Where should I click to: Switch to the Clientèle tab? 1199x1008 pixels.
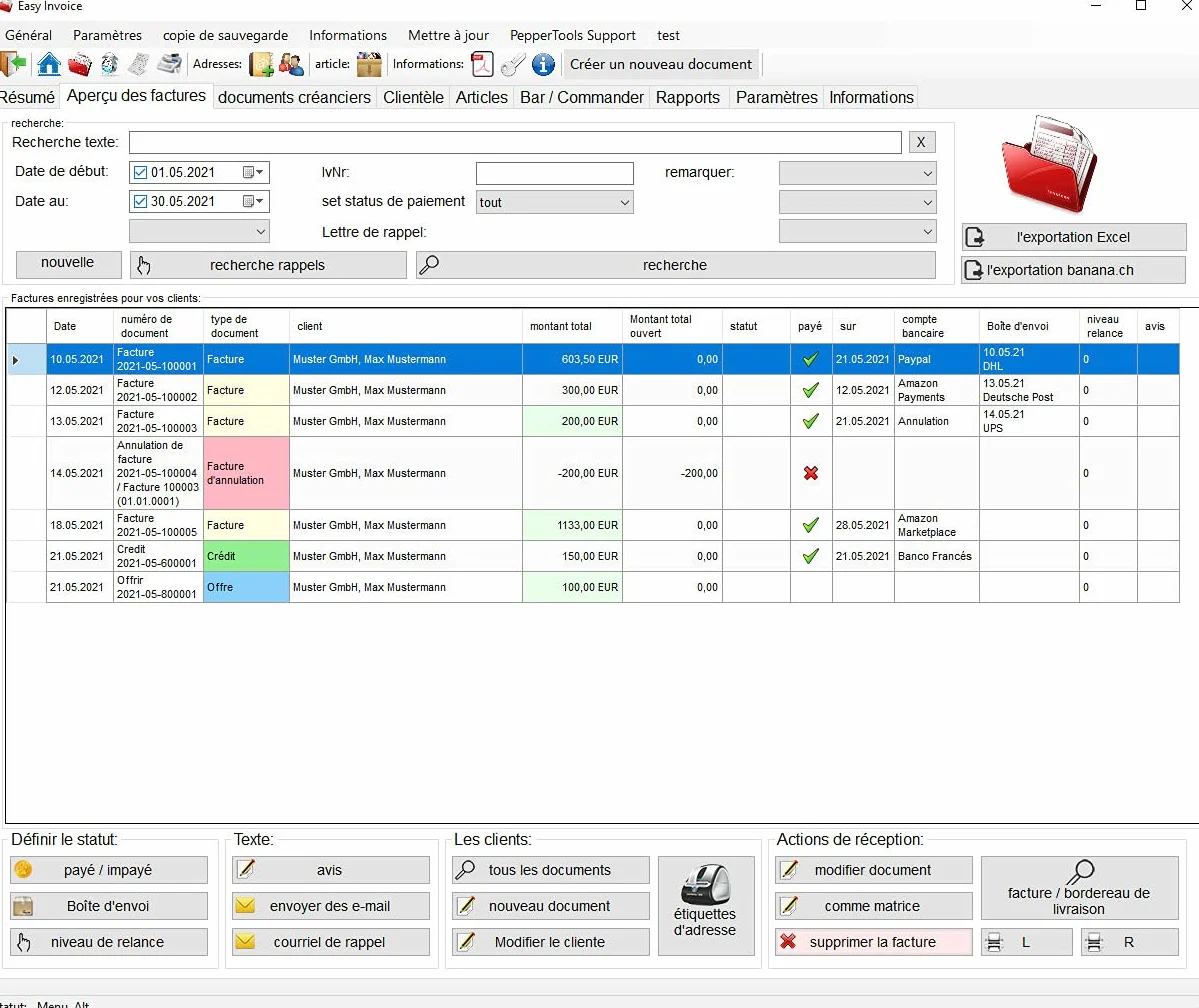pos(413,97)
